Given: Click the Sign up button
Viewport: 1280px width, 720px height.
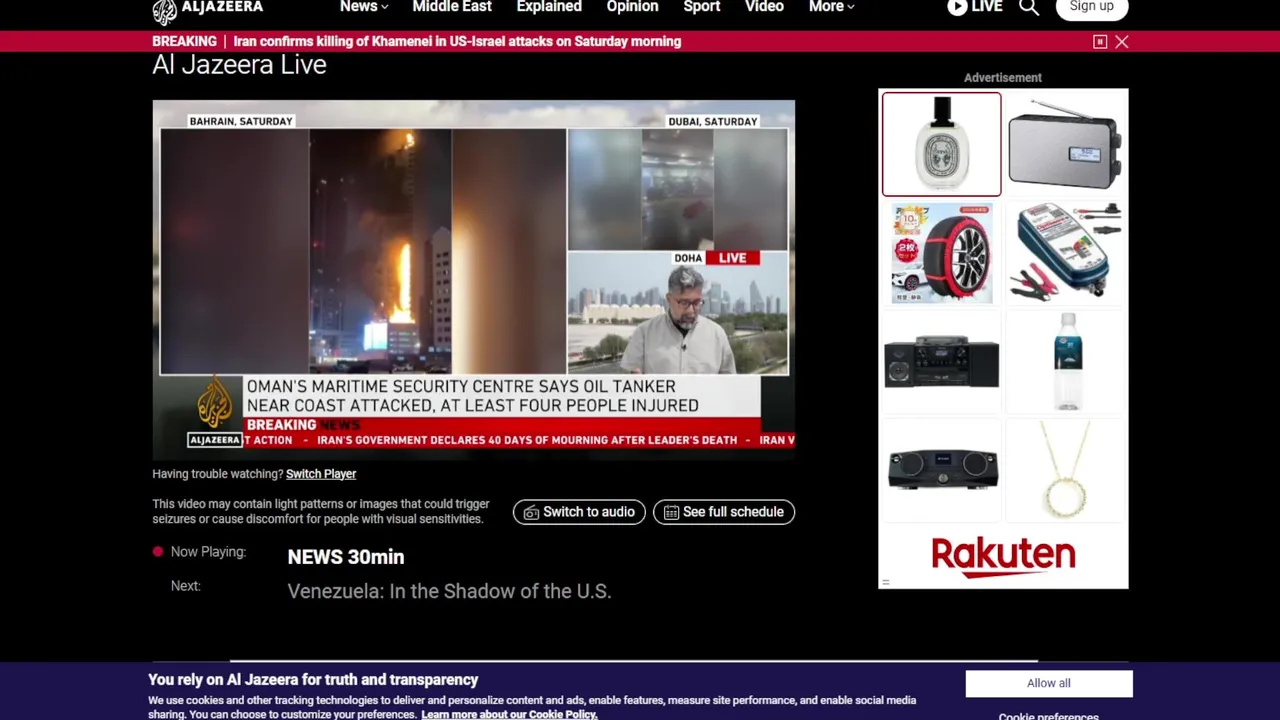Looking at the screenshot, I should [x=1091, y=7].
